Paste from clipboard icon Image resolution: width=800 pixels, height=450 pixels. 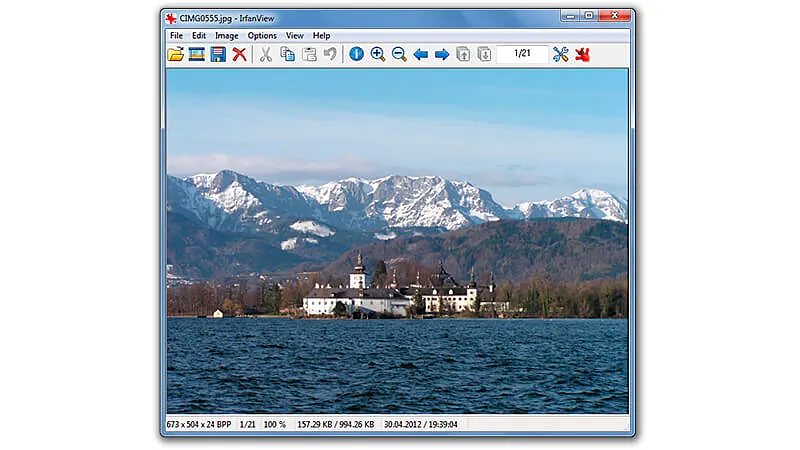tap(309, 54)
